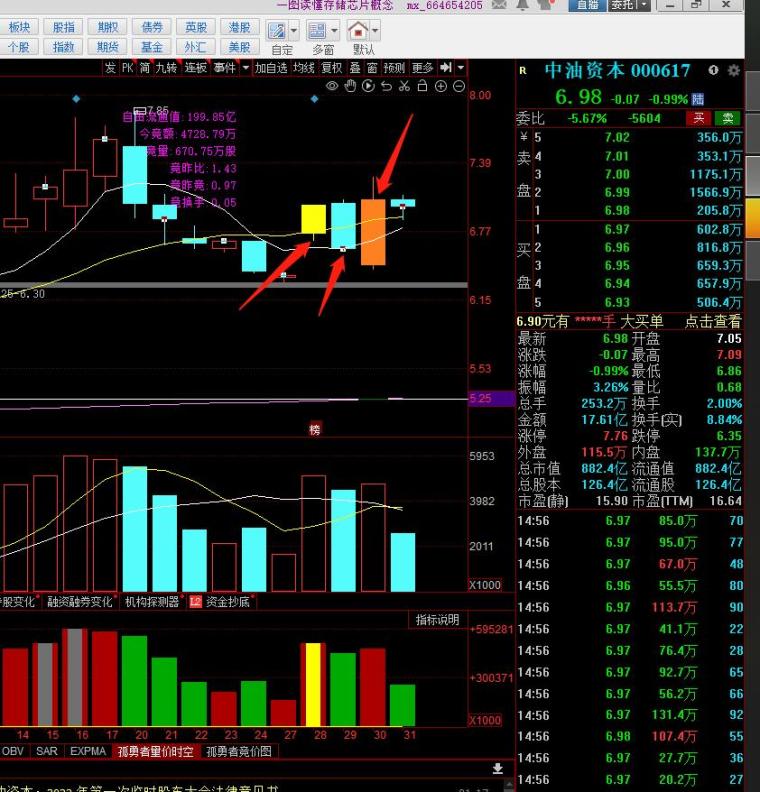Open the 委托 dropdown arrow in title bar
760x792 pixels.
coord(644,5)
